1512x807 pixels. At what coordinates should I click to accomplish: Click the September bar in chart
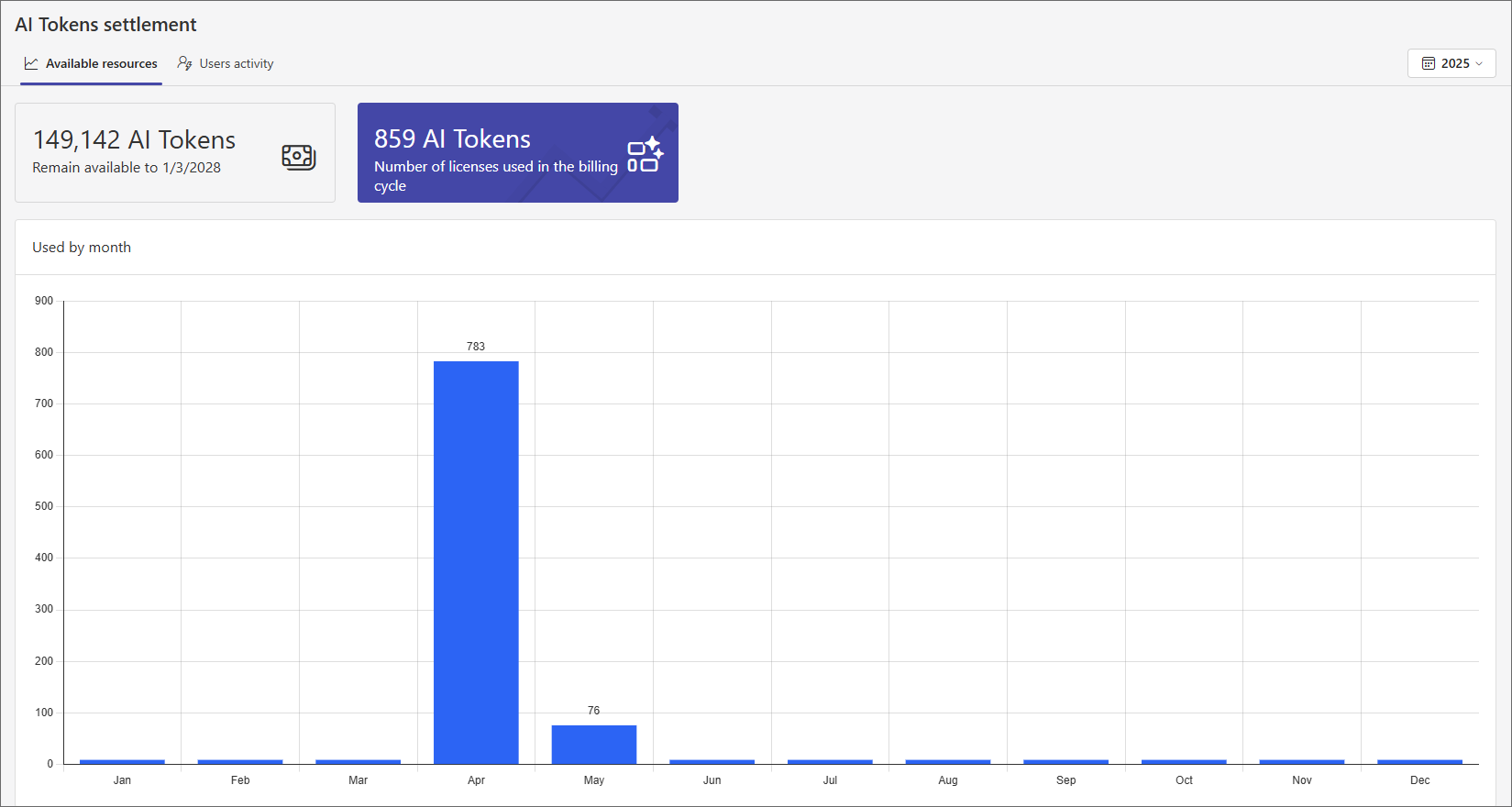click(x=1066, y=762)
